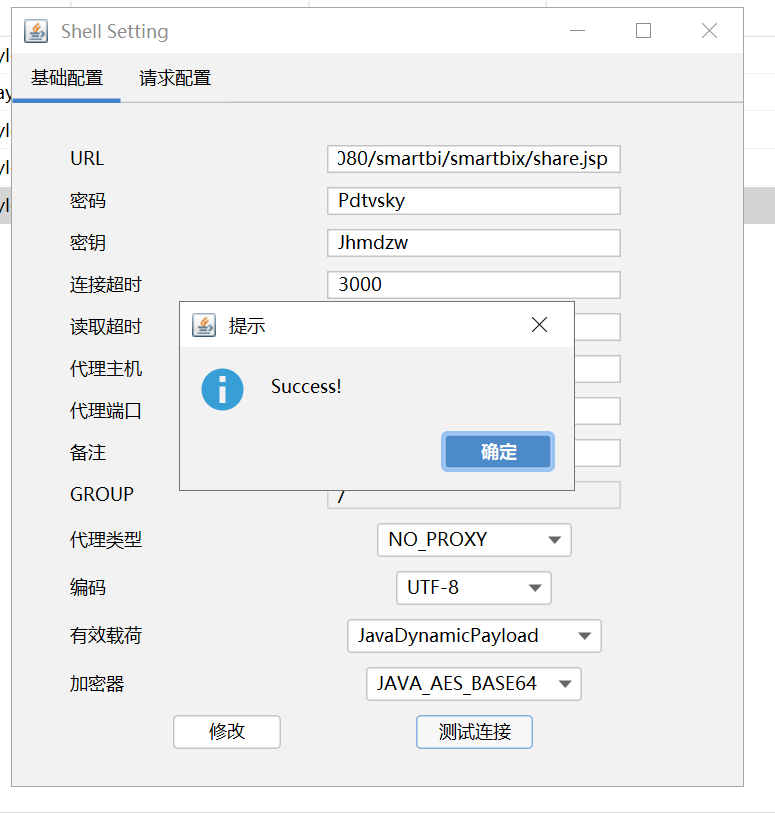Image resolution: width=775 pixels, height=813 pixels.
Task: Click the 连接超时 label
Action: [x=106, y=285]
